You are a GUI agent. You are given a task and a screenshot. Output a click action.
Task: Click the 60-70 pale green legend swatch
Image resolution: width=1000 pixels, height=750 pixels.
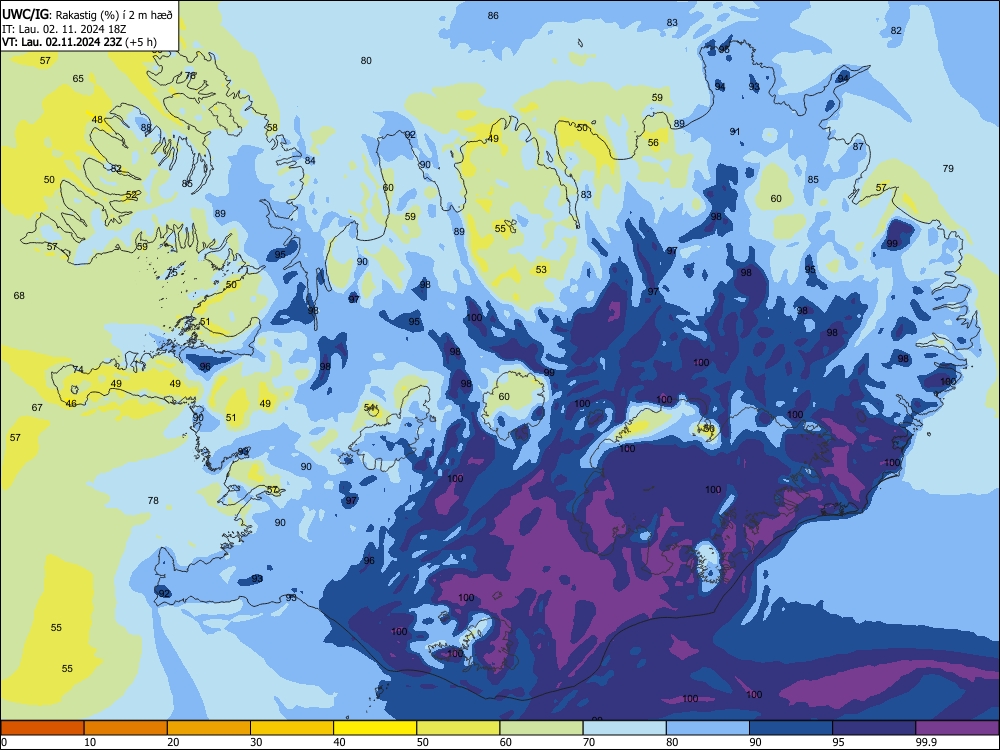[x=541, y=728]
